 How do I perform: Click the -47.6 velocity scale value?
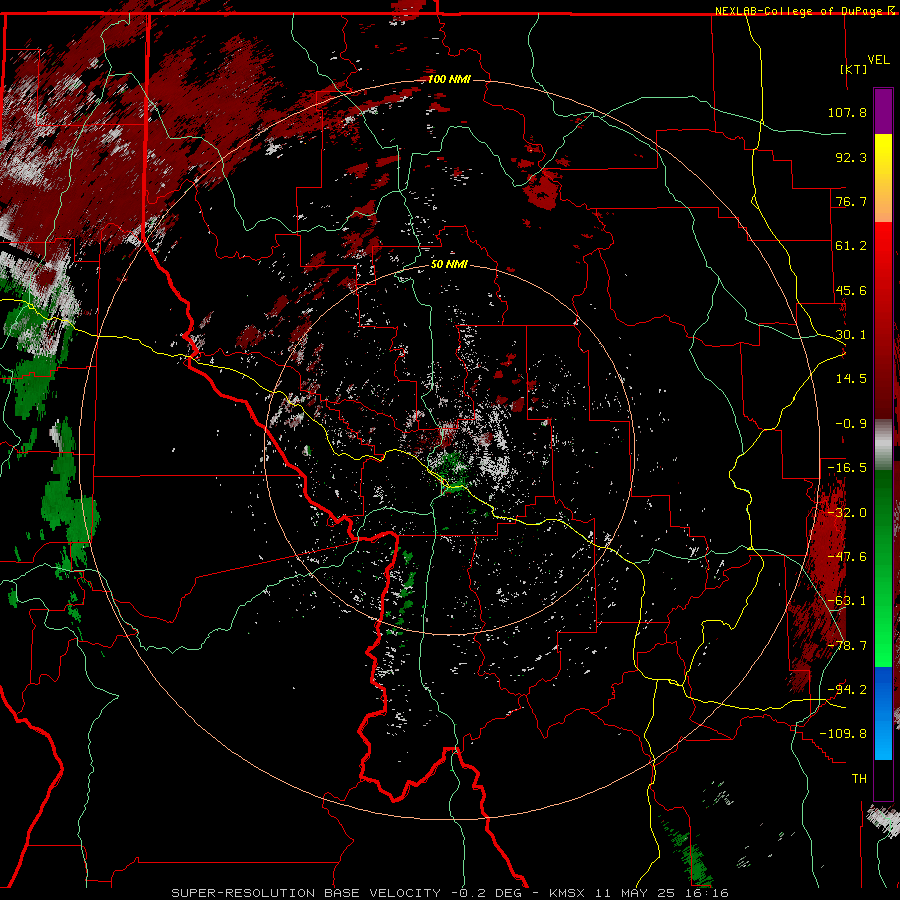coord(847,557)
